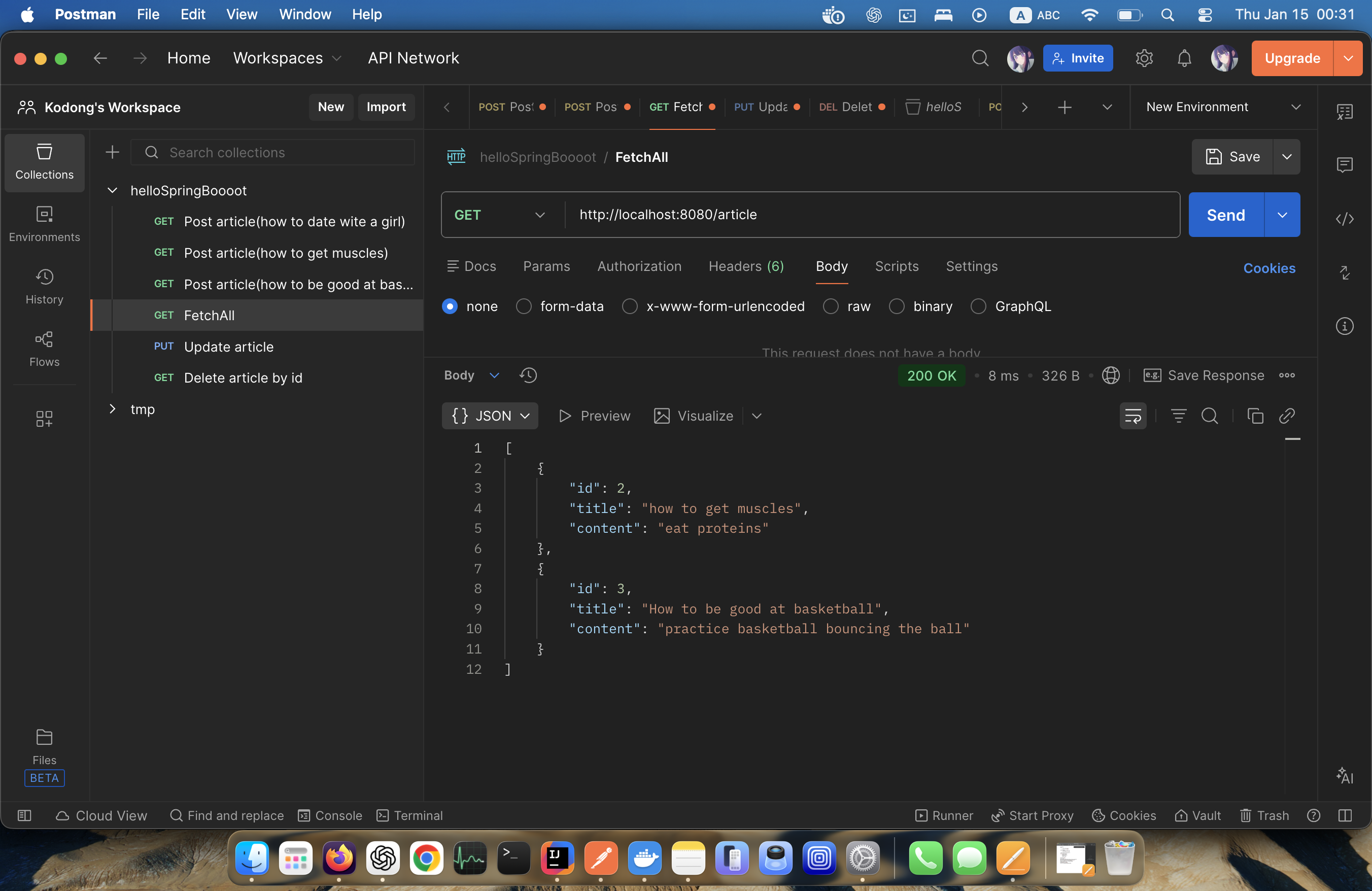Select the raw body radio button
This screenshot has height=891, width=1372.
[831, 306]
